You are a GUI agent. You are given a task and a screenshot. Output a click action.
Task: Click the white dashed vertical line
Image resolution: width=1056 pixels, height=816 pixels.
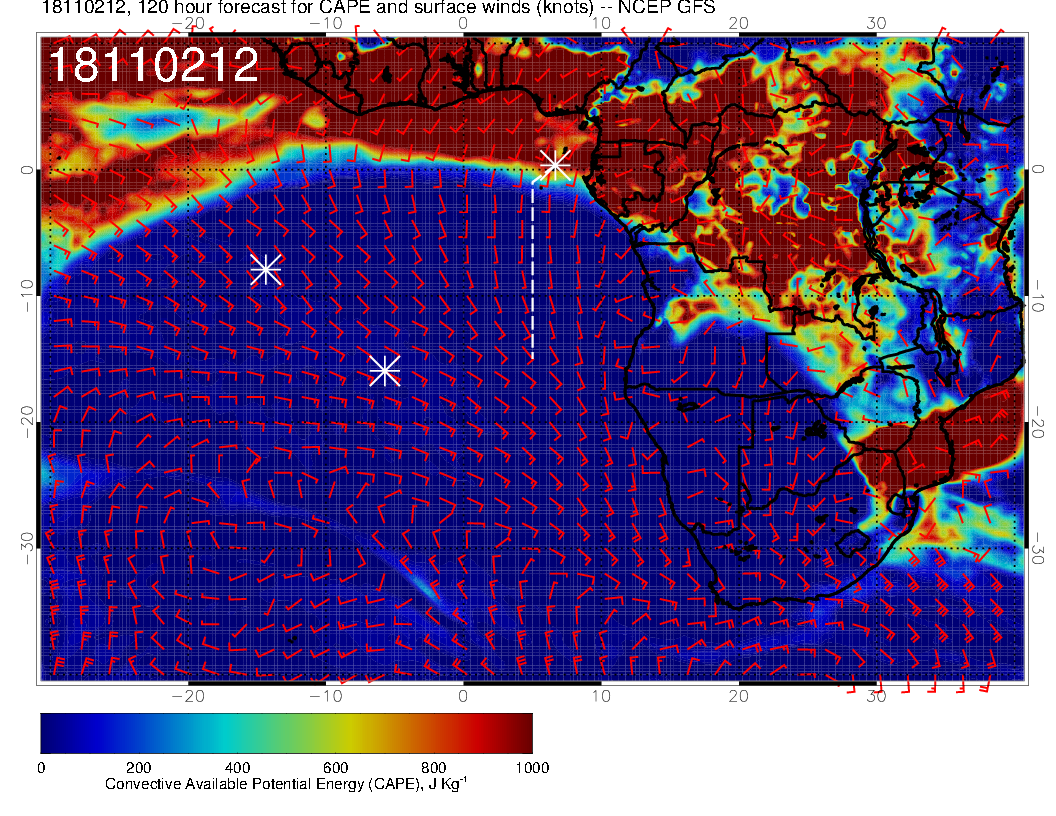pos(532,270)
